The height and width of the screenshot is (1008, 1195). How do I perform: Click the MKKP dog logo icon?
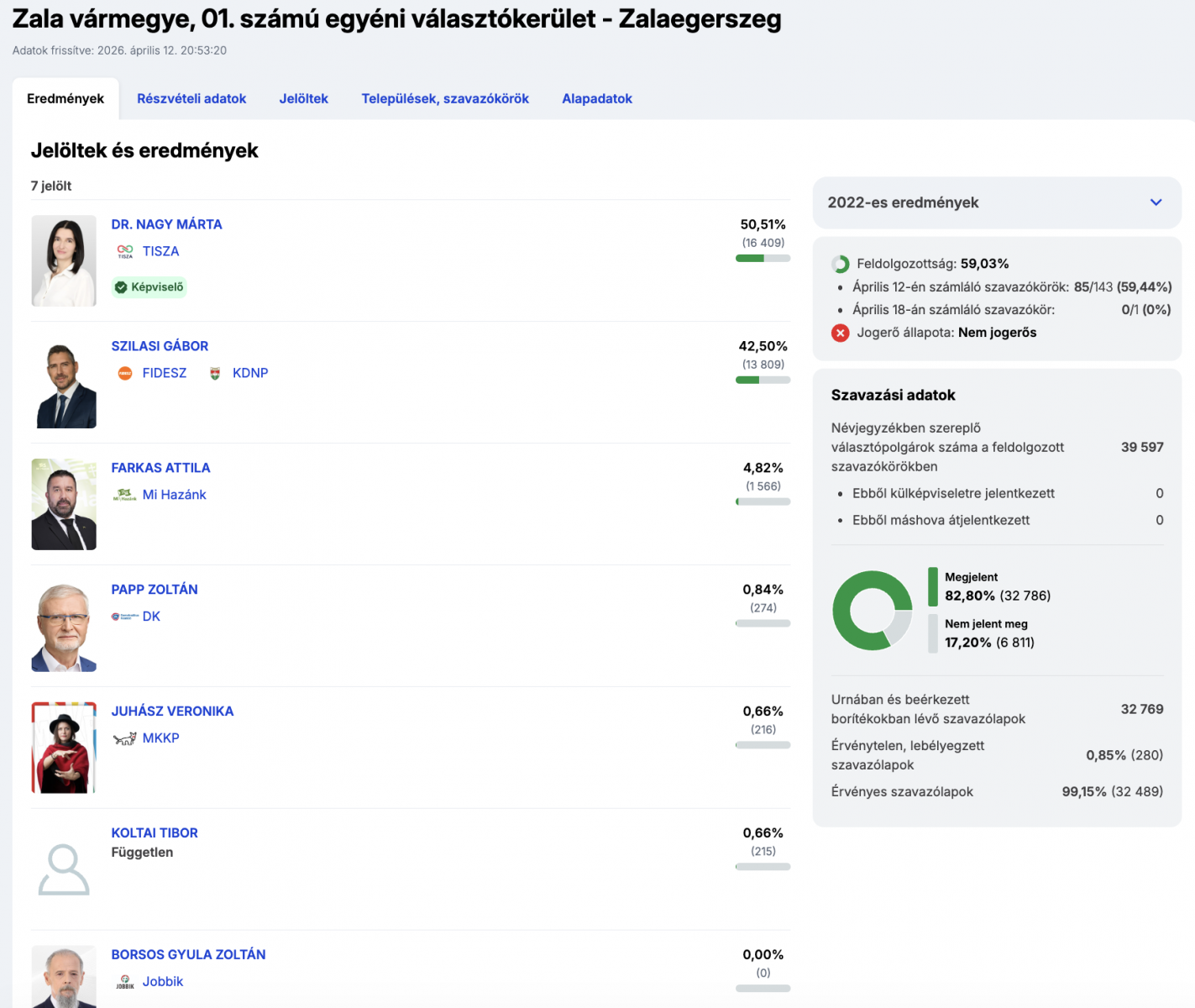click(125, 738)
